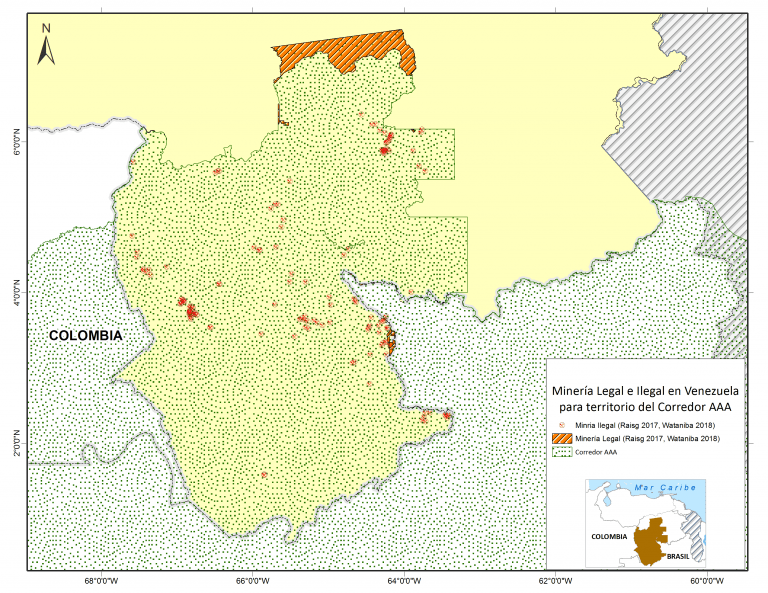Click the large COLOMBIA label on main map
768x593 pixels.
(x=86, y=336)
